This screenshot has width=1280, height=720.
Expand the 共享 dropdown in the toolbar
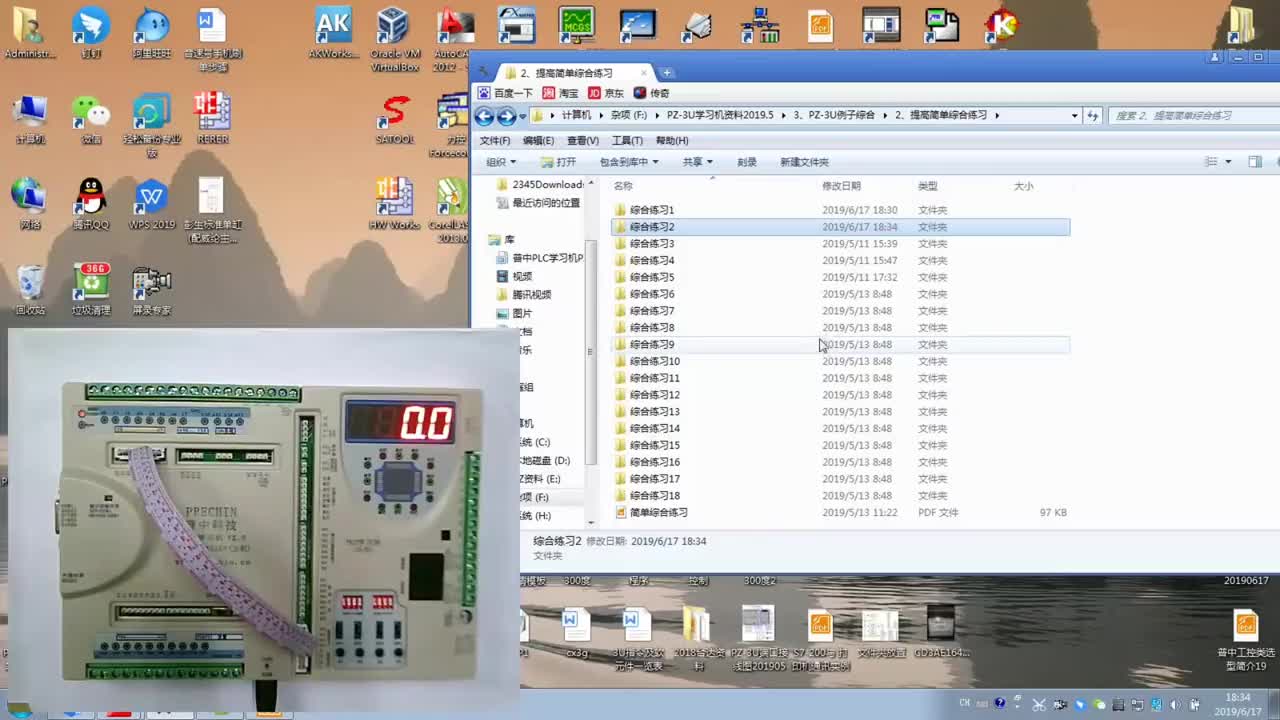point(697,162)
